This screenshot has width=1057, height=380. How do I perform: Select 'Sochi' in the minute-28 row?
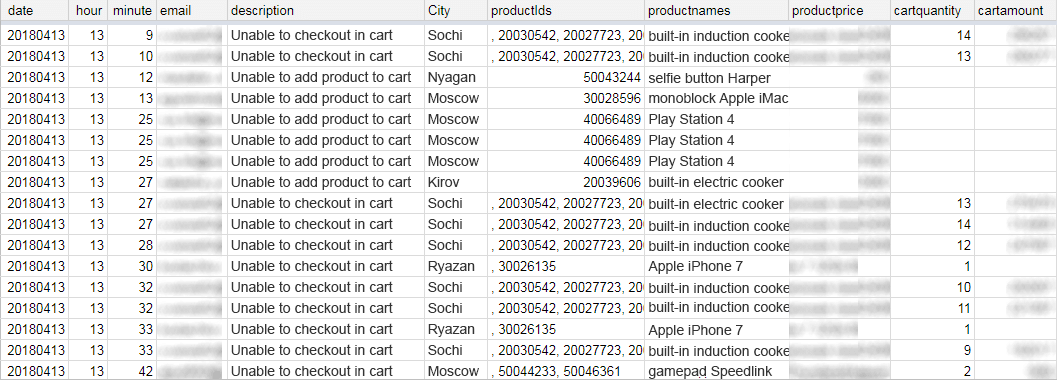[455, 245]
